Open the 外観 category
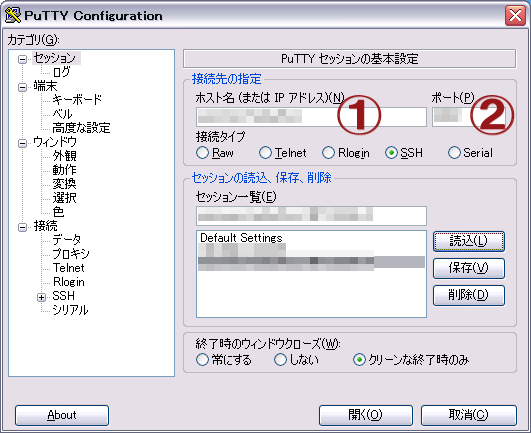Screen dimensions: 531x433 click(x=64, y=156)
